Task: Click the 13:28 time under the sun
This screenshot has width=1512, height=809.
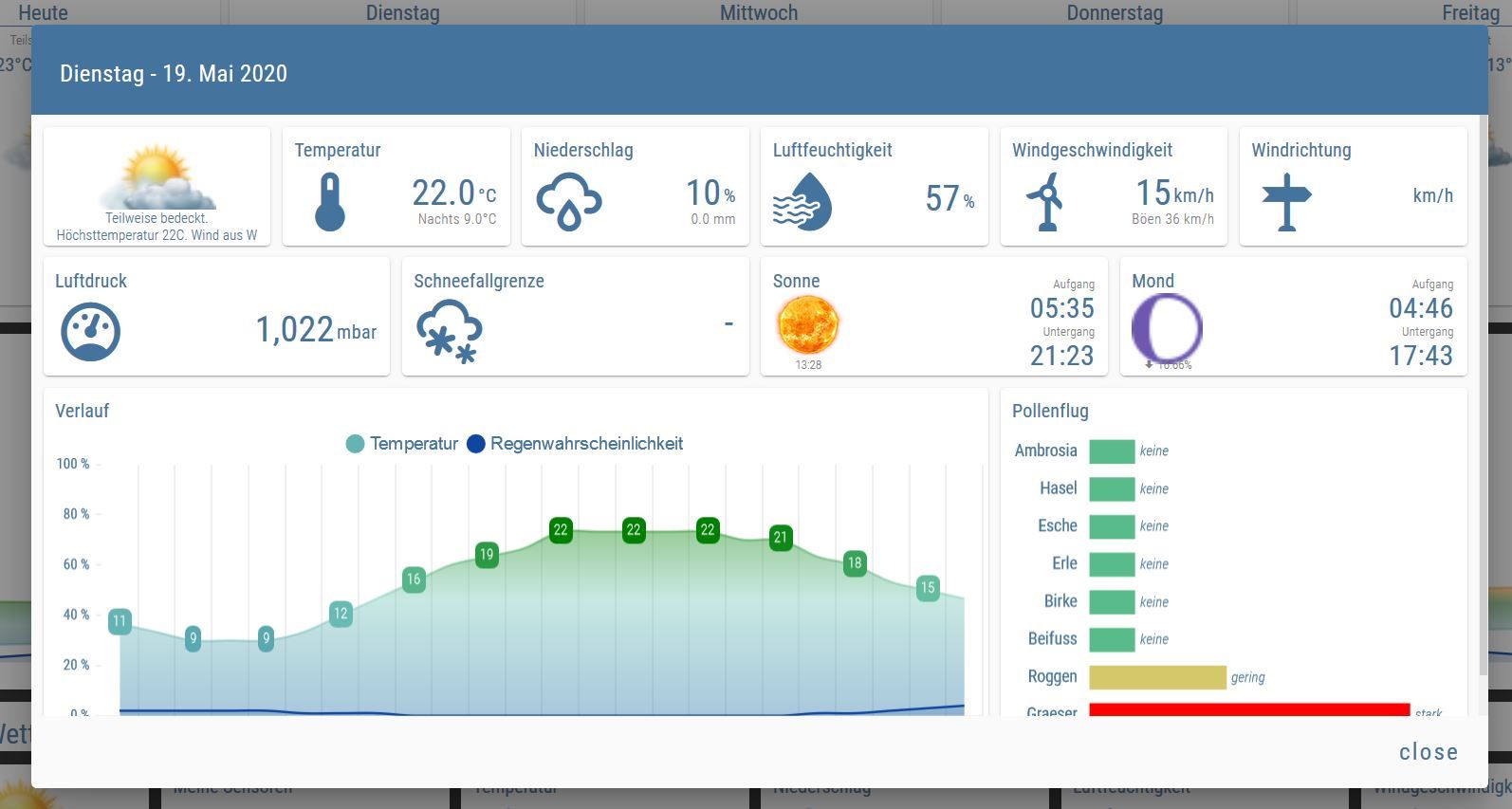Action: 808,365
